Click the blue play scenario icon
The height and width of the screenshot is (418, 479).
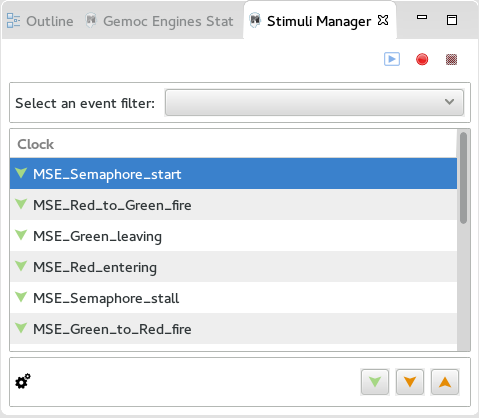point(392,59)
